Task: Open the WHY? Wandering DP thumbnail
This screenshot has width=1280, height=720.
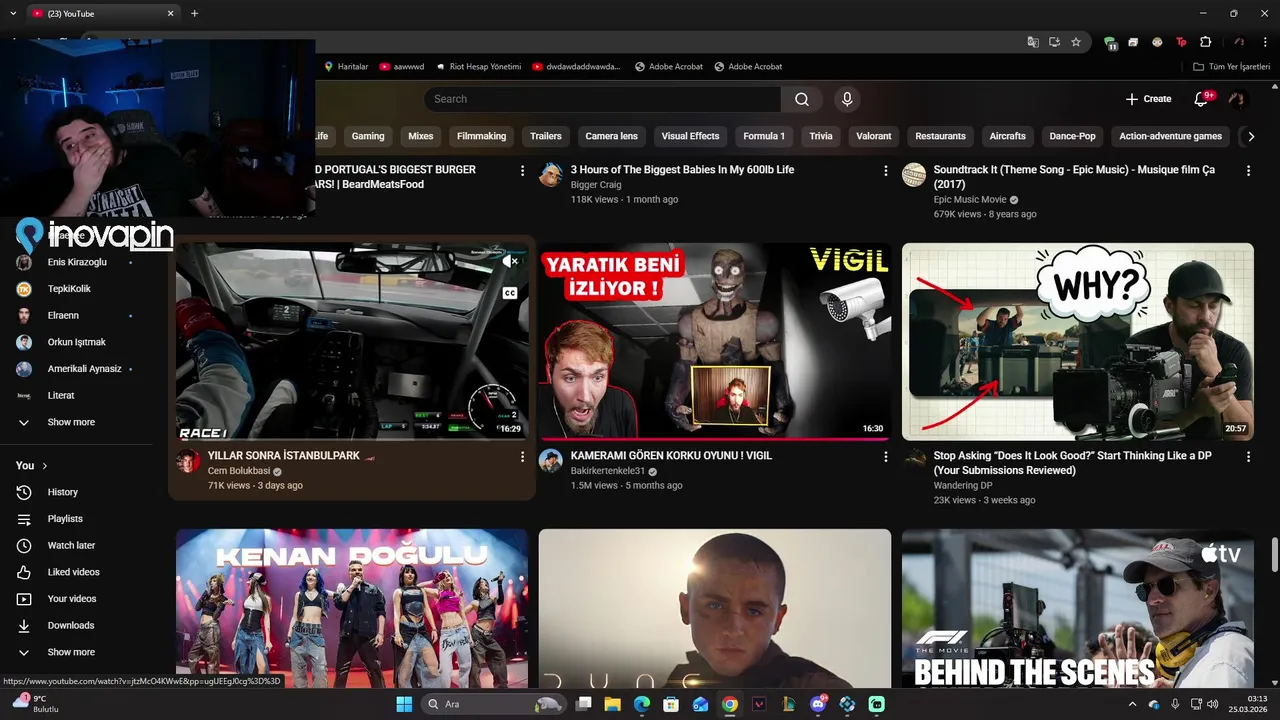Action: point(1078,341)
